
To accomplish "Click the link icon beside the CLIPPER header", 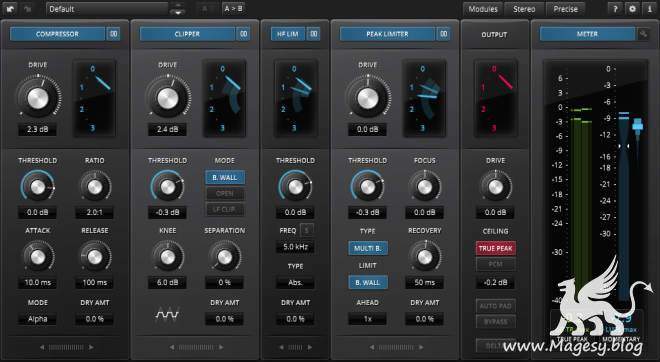I will 243,34.
